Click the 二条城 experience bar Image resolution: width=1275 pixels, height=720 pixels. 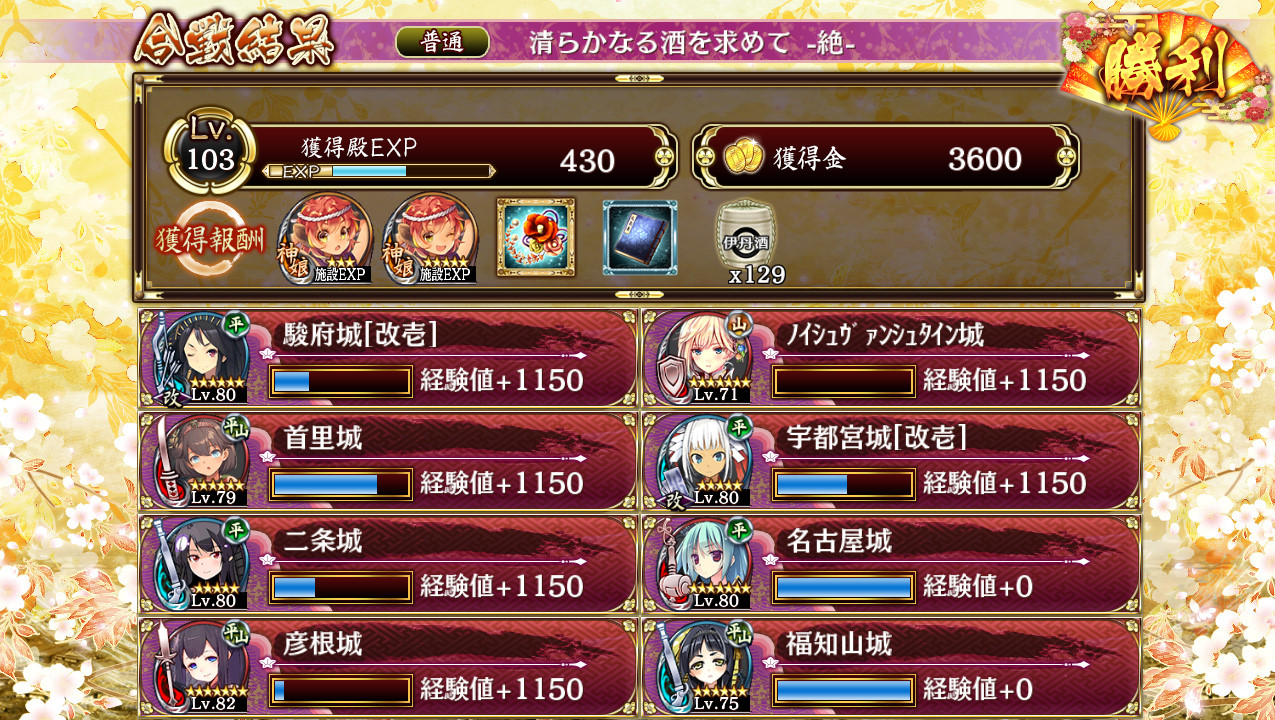pyautogui.click(x=341, y=587)
